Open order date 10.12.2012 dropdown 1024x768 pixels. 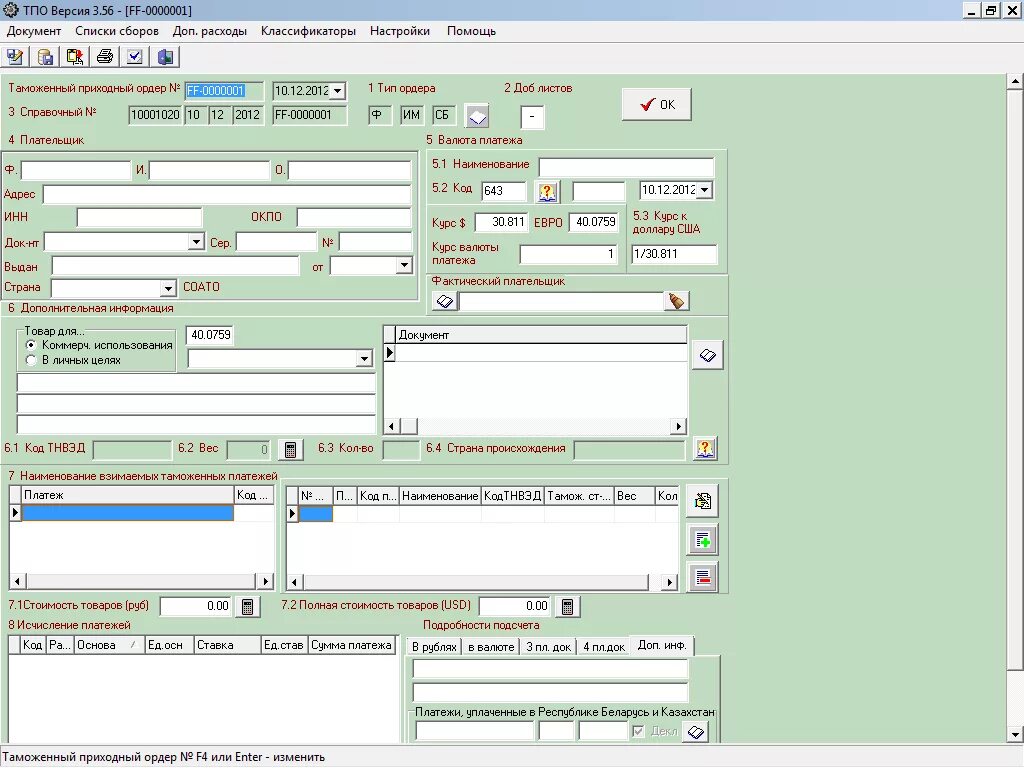pos(338,91)
